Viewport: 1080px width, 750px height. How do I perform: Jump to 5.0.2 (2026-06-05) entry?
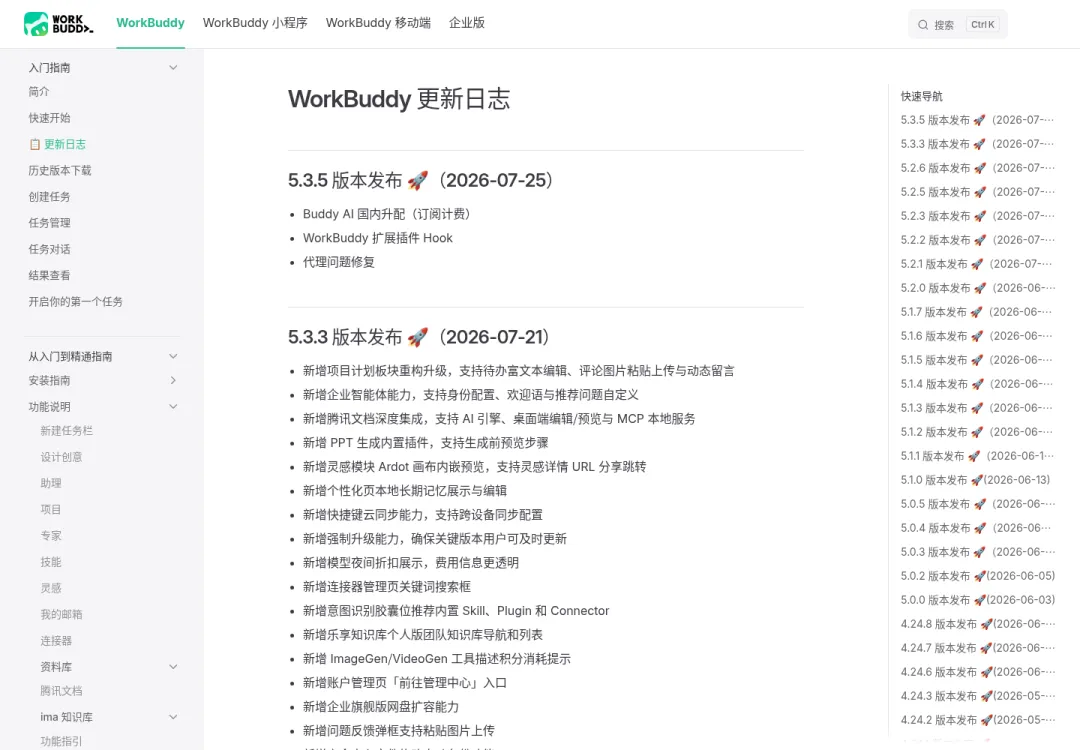(977, 576)
